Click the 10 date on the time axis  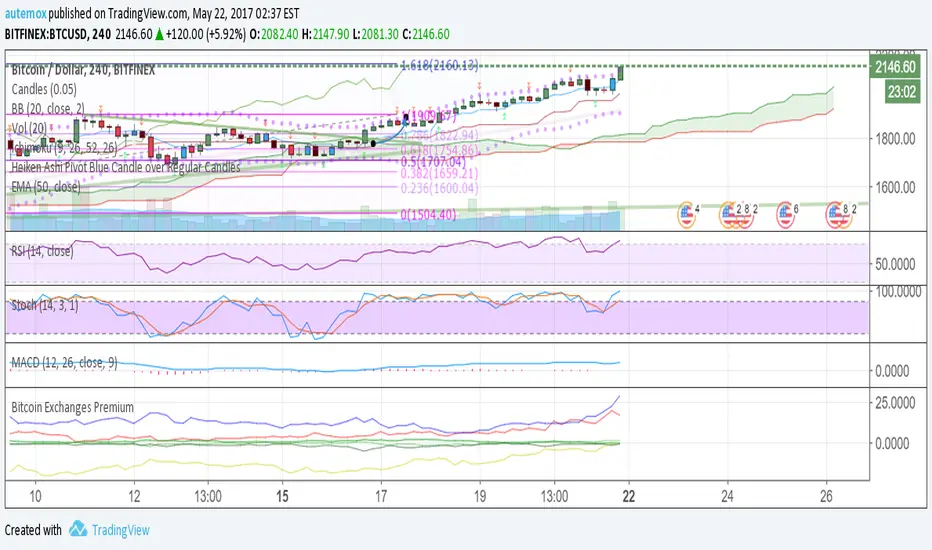coord(35,496)
